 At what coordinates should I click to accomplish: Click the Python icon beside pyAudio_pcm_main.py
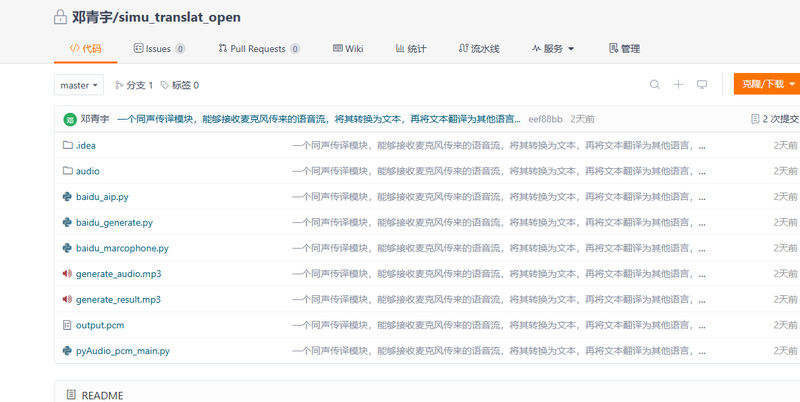[x=67, y=350]
